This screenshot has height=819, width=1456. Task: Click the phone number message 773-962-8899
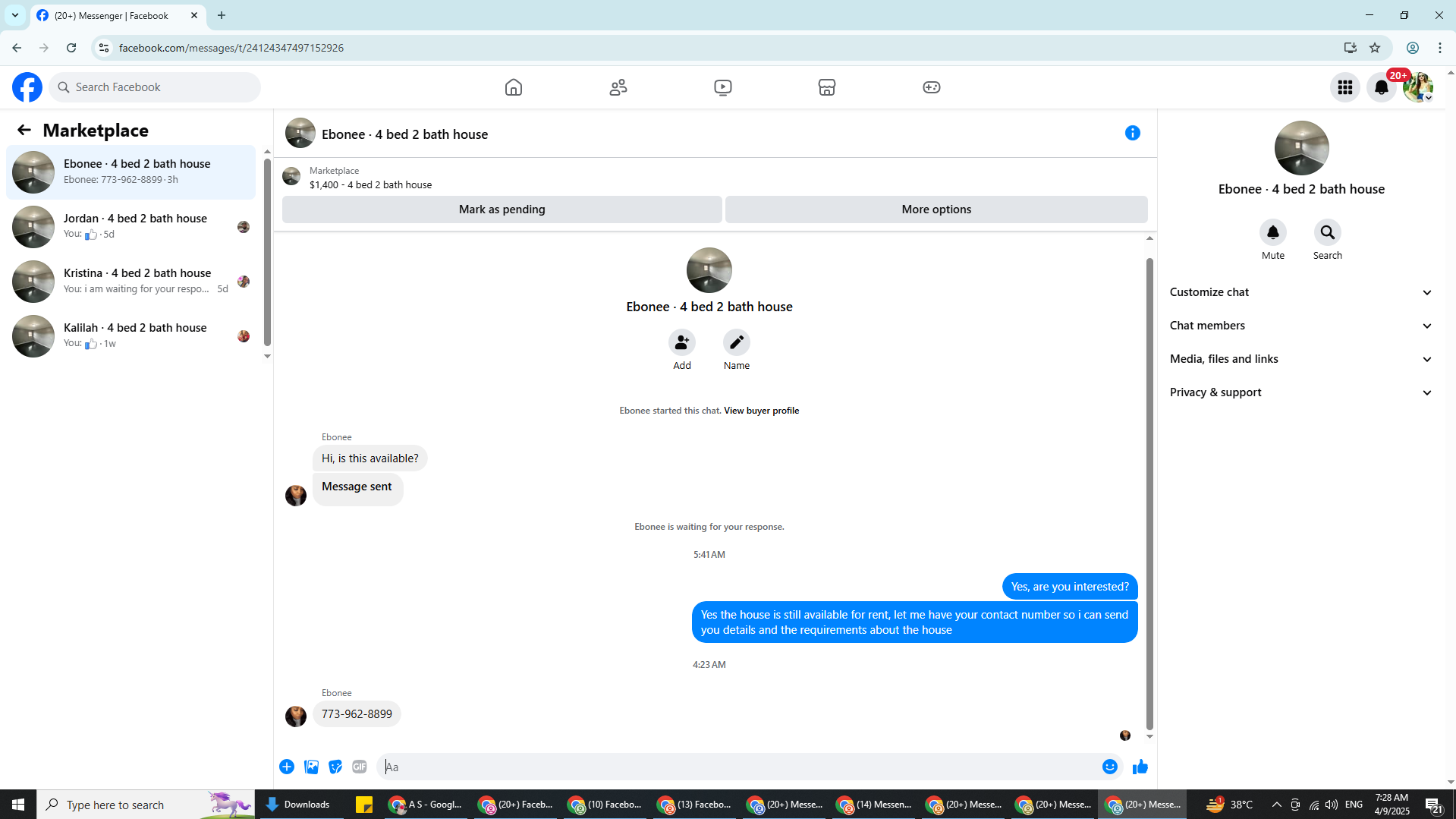tap(357, 714)
